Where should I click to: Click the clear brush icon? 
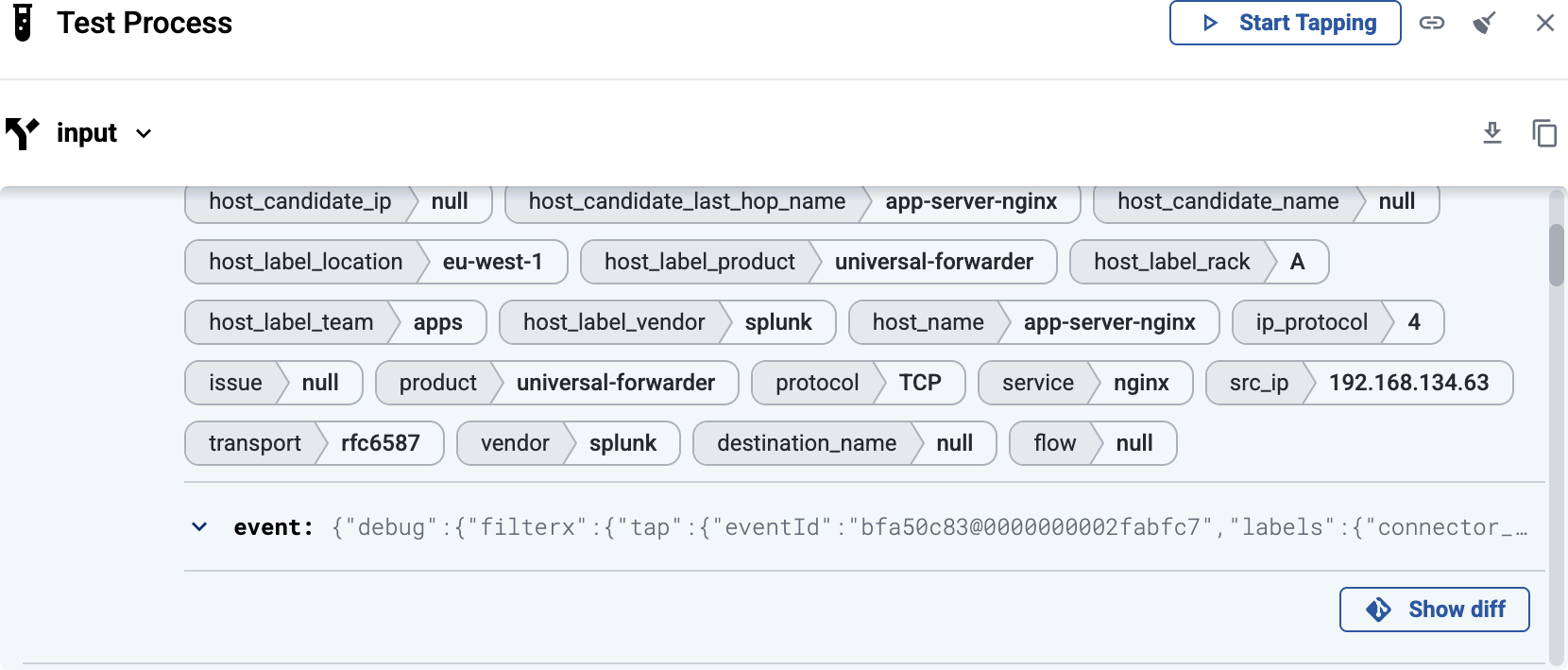[1485, 23]
